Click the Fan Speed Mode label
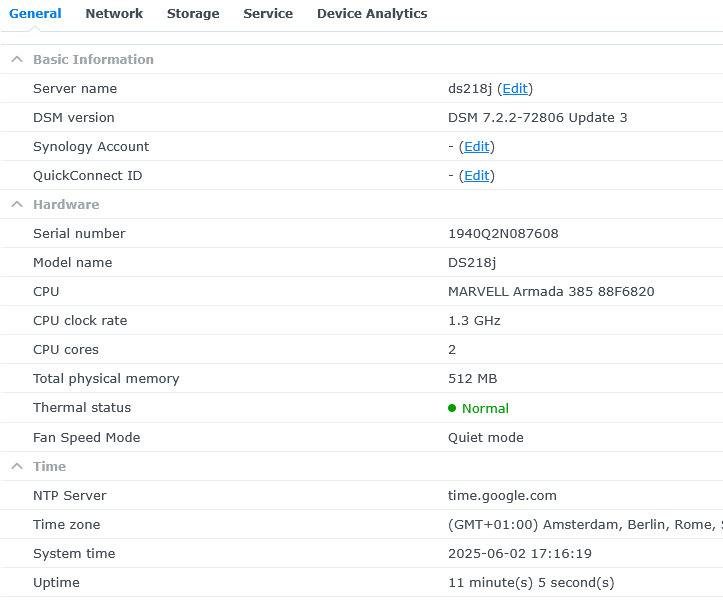This screenshot has width=723, height=605. (x=87, y=437)
